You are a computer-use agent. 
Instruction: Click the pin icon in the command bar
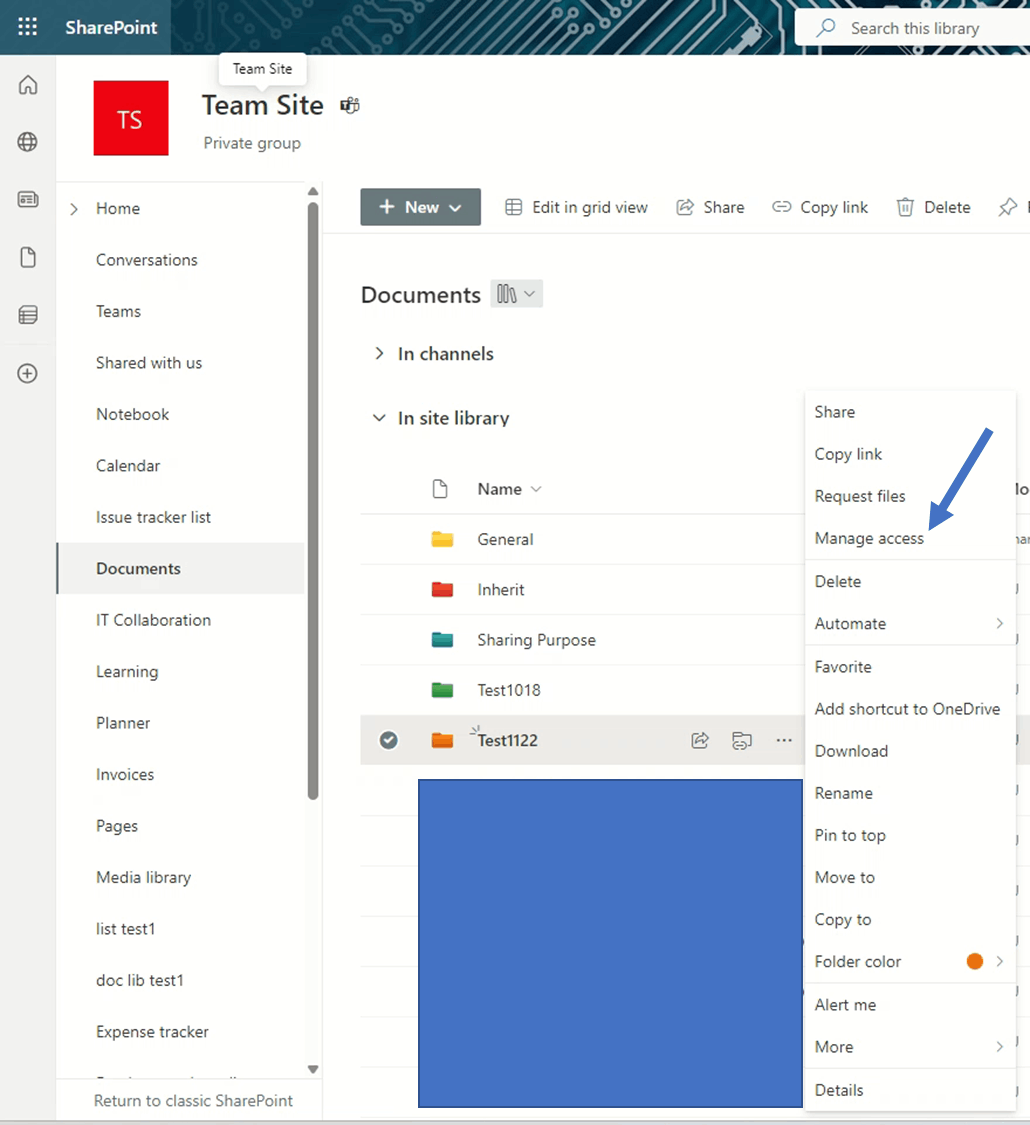[x=1008, y=207]
